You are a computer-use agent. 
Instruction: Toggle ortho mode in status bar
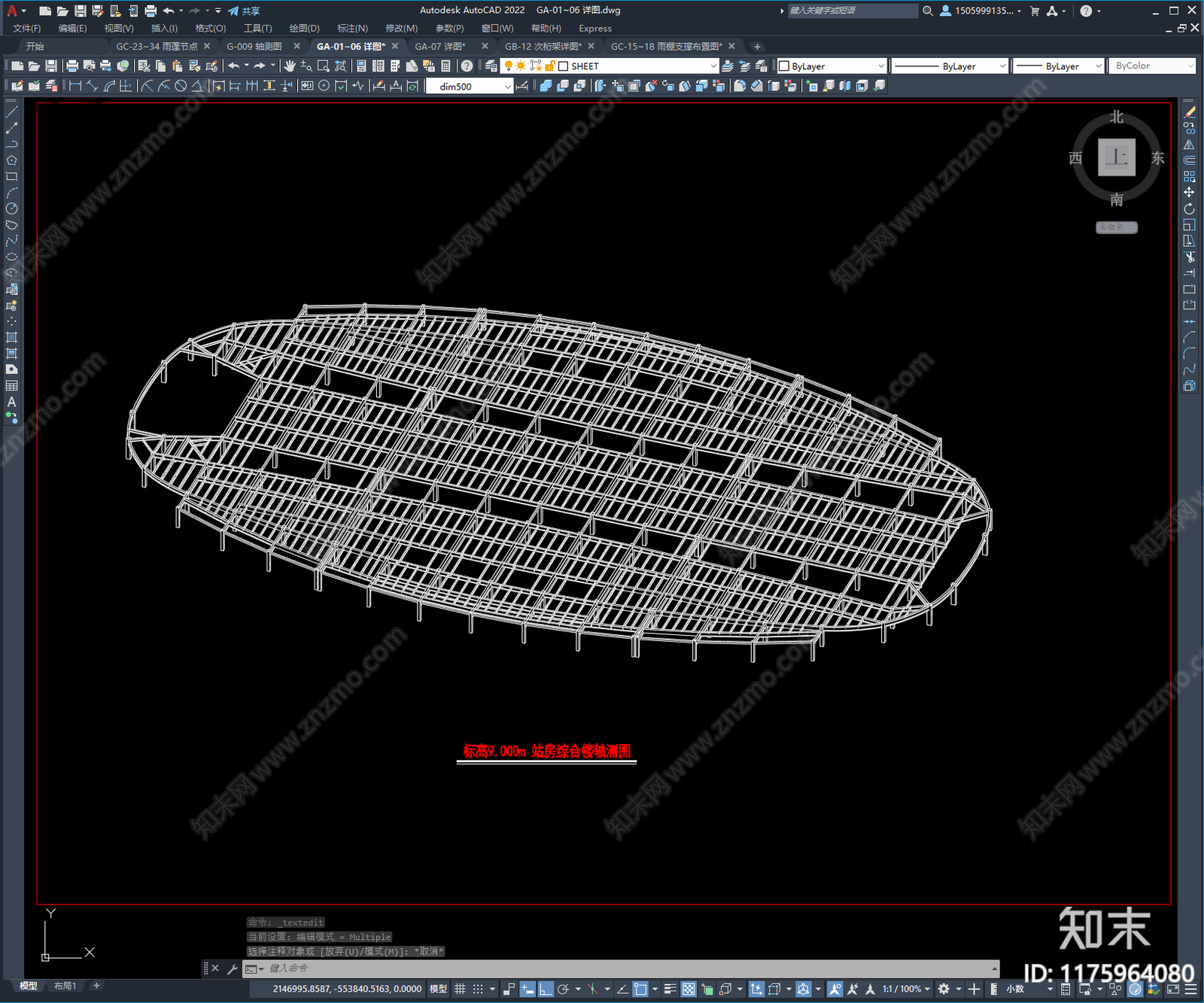pyautogui.click(x=546, y=989)
